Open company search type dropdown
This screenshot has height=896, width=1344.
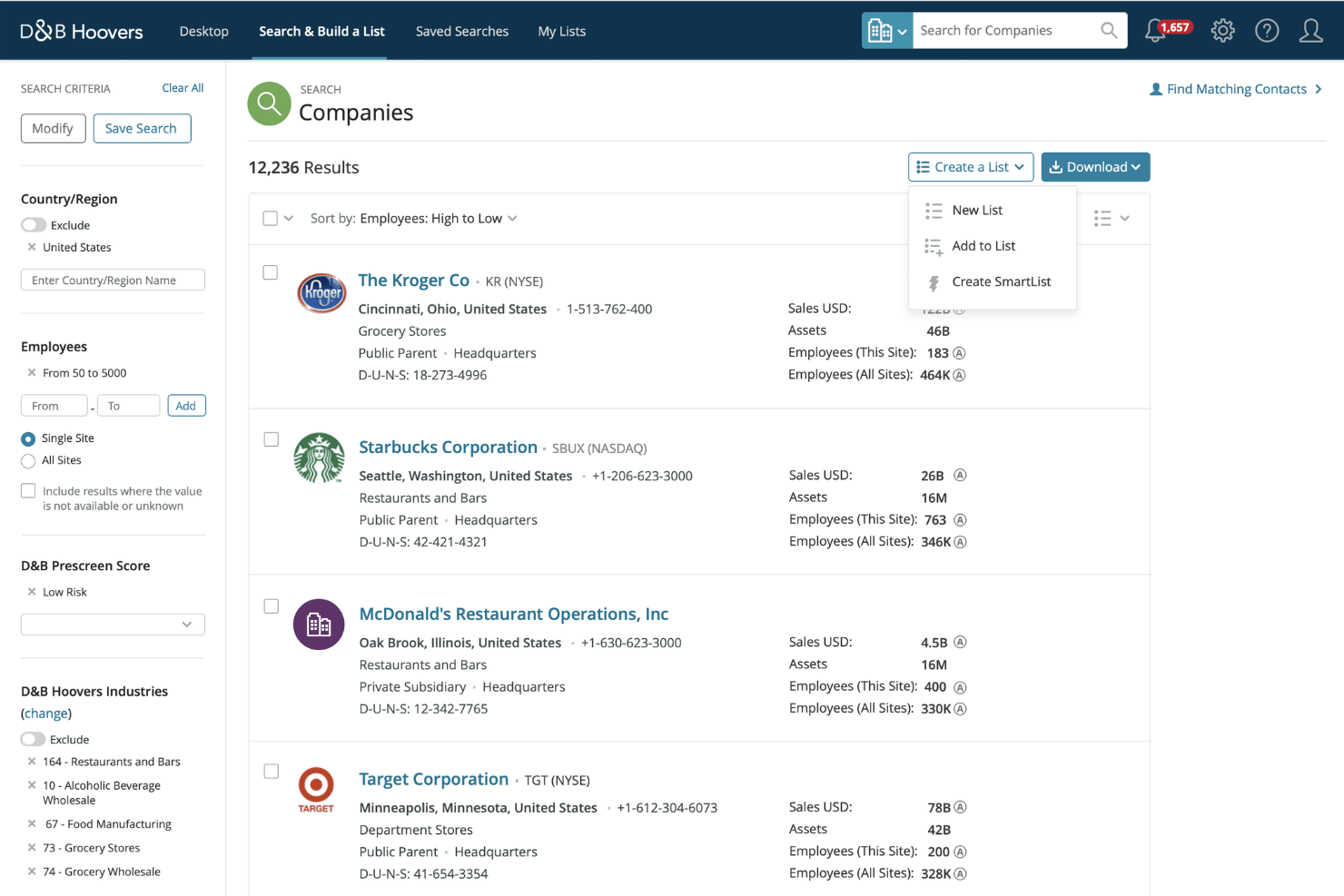click(887, 30)
